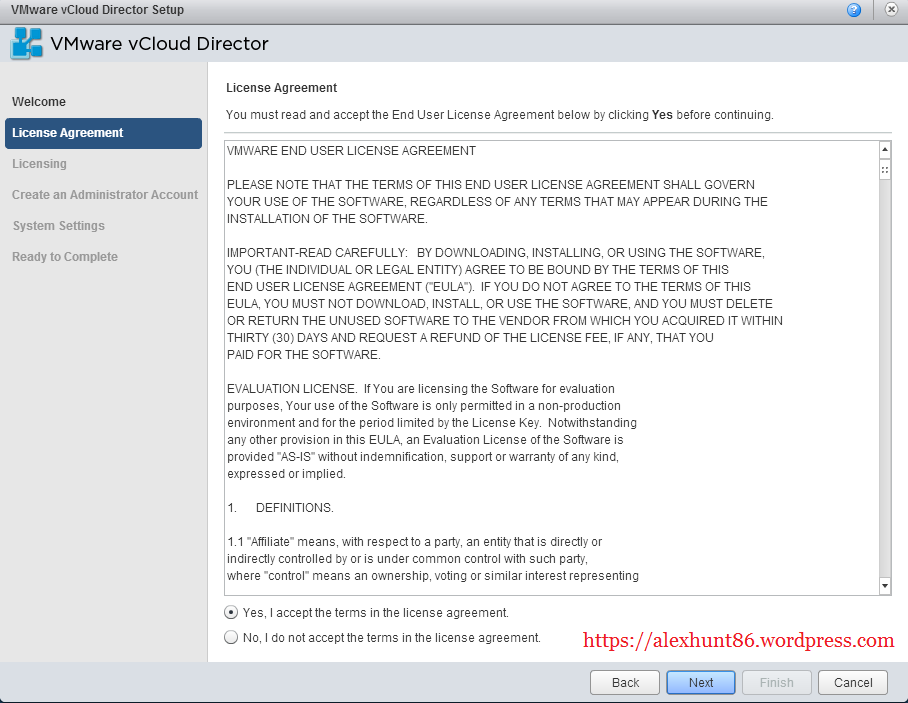Select the Ready to Complete step

(x=65, y=257)
